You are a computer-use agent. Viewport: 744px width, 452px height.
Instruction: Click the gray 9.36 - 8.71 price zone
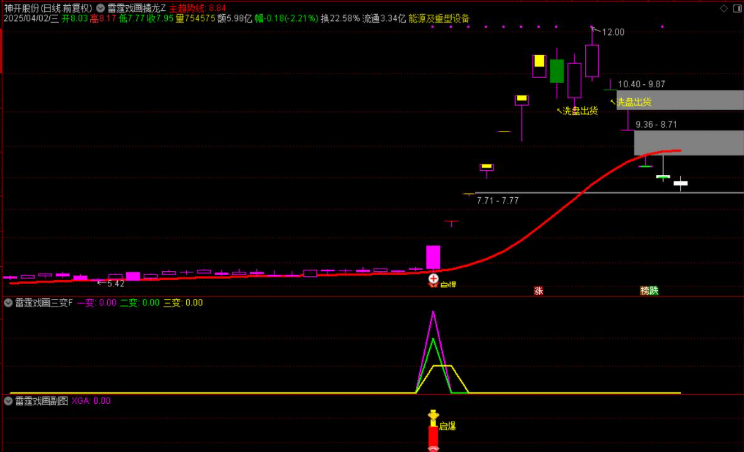coord(688,143)
